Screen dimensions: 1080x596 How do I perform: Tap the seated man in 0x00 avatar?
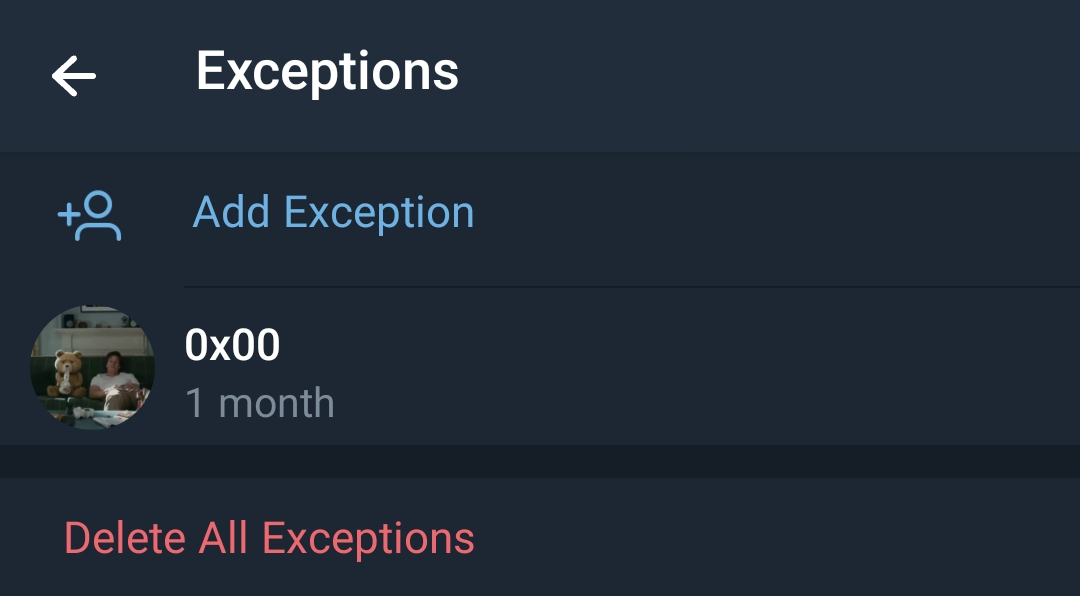click(112, 380)
